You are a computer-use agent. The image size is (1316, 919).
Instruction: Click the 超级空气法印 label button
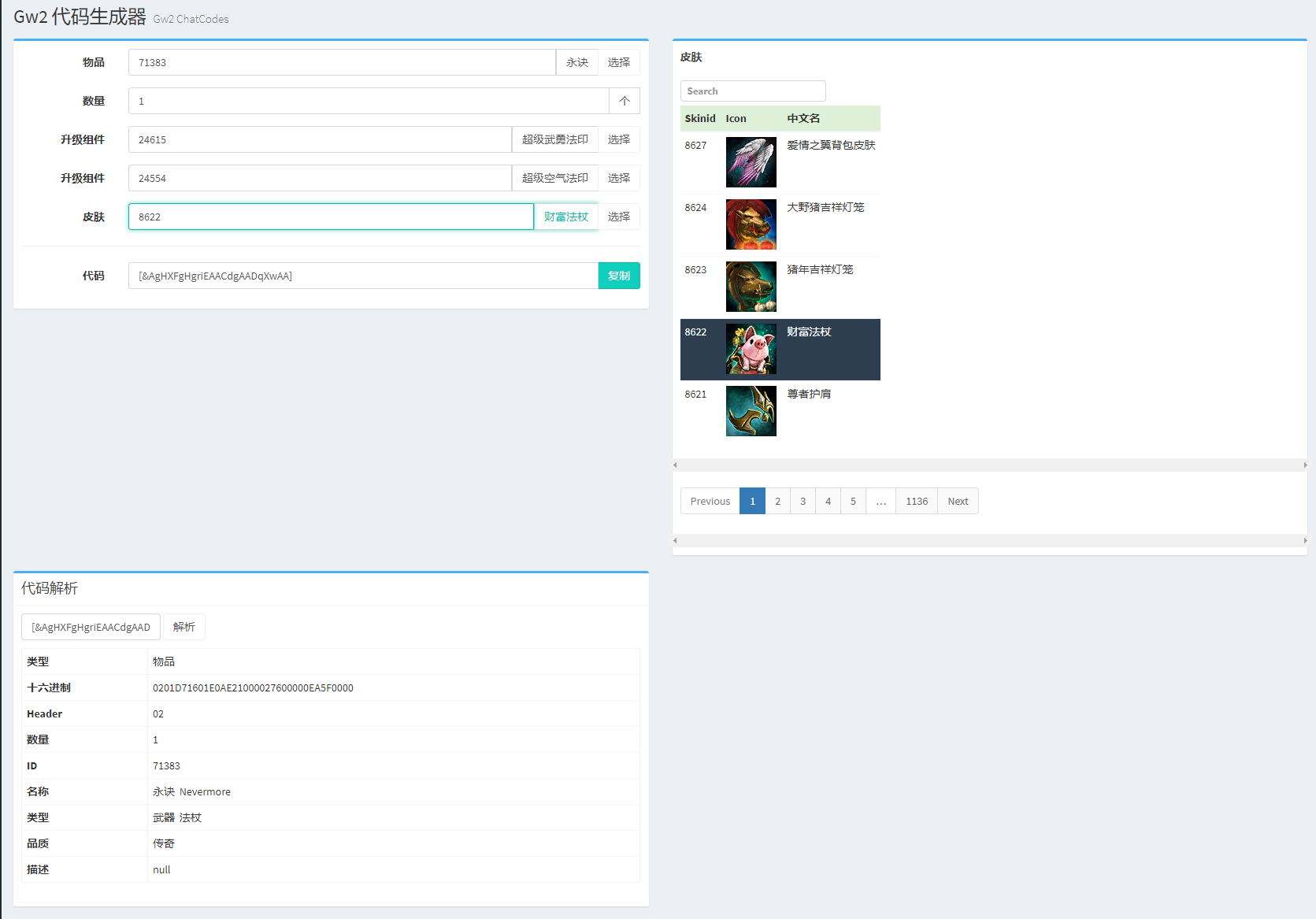click(555, 178)
